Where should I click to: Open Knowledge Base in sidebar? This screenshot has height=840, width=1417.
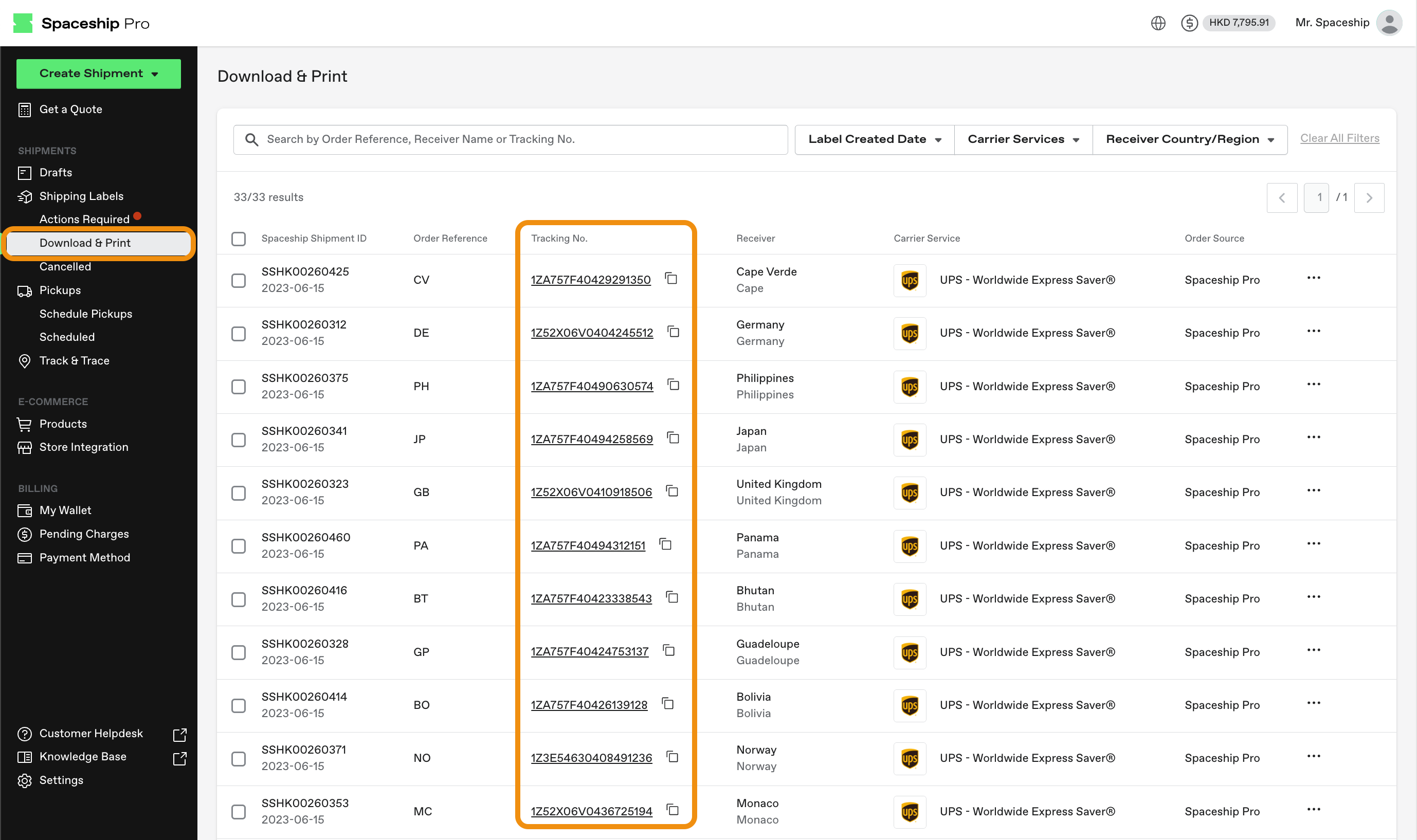83,757
